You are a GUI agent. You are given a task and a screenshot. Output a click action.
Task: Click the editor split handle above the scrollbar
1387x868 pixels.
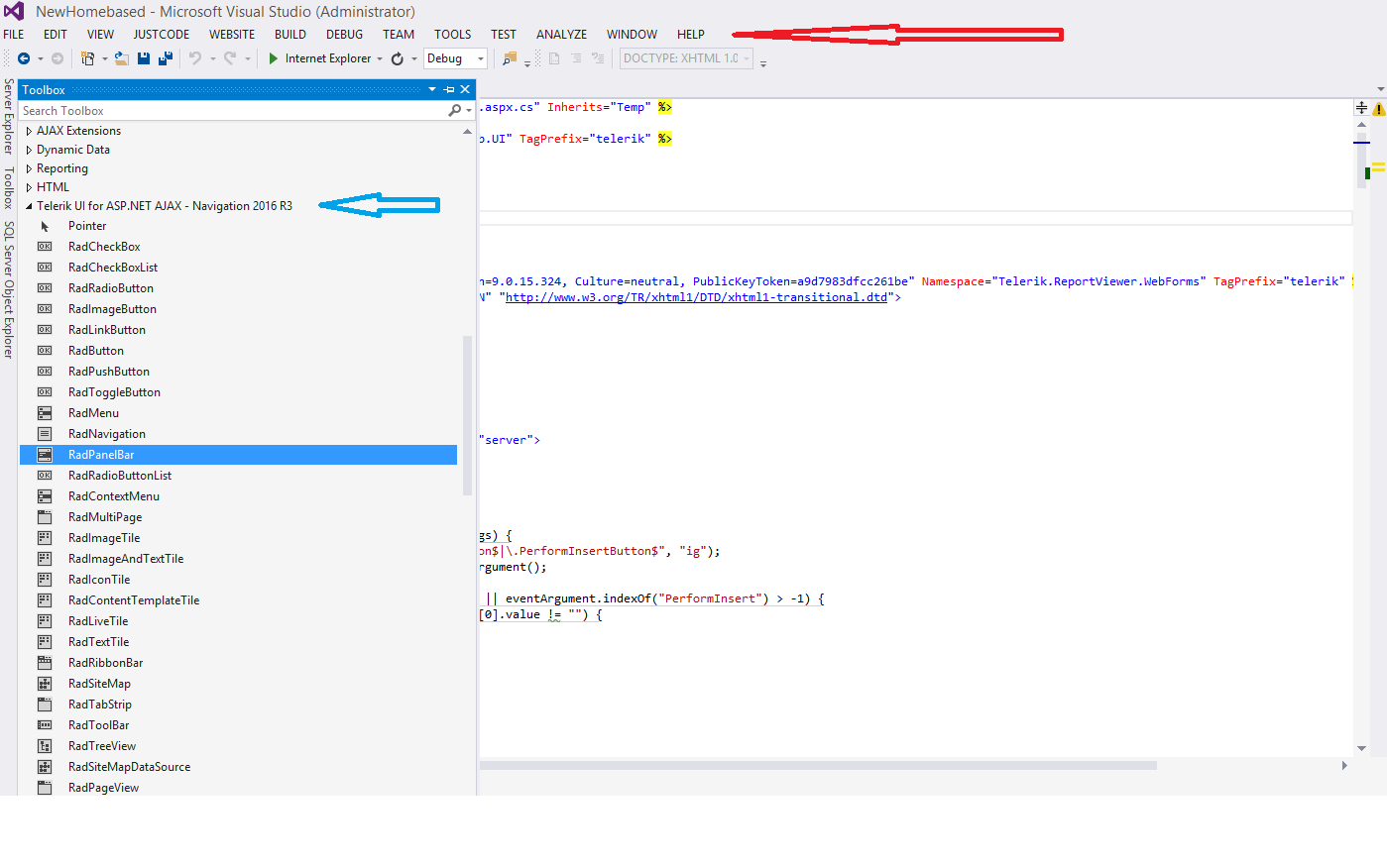[x=1361, y=107]
